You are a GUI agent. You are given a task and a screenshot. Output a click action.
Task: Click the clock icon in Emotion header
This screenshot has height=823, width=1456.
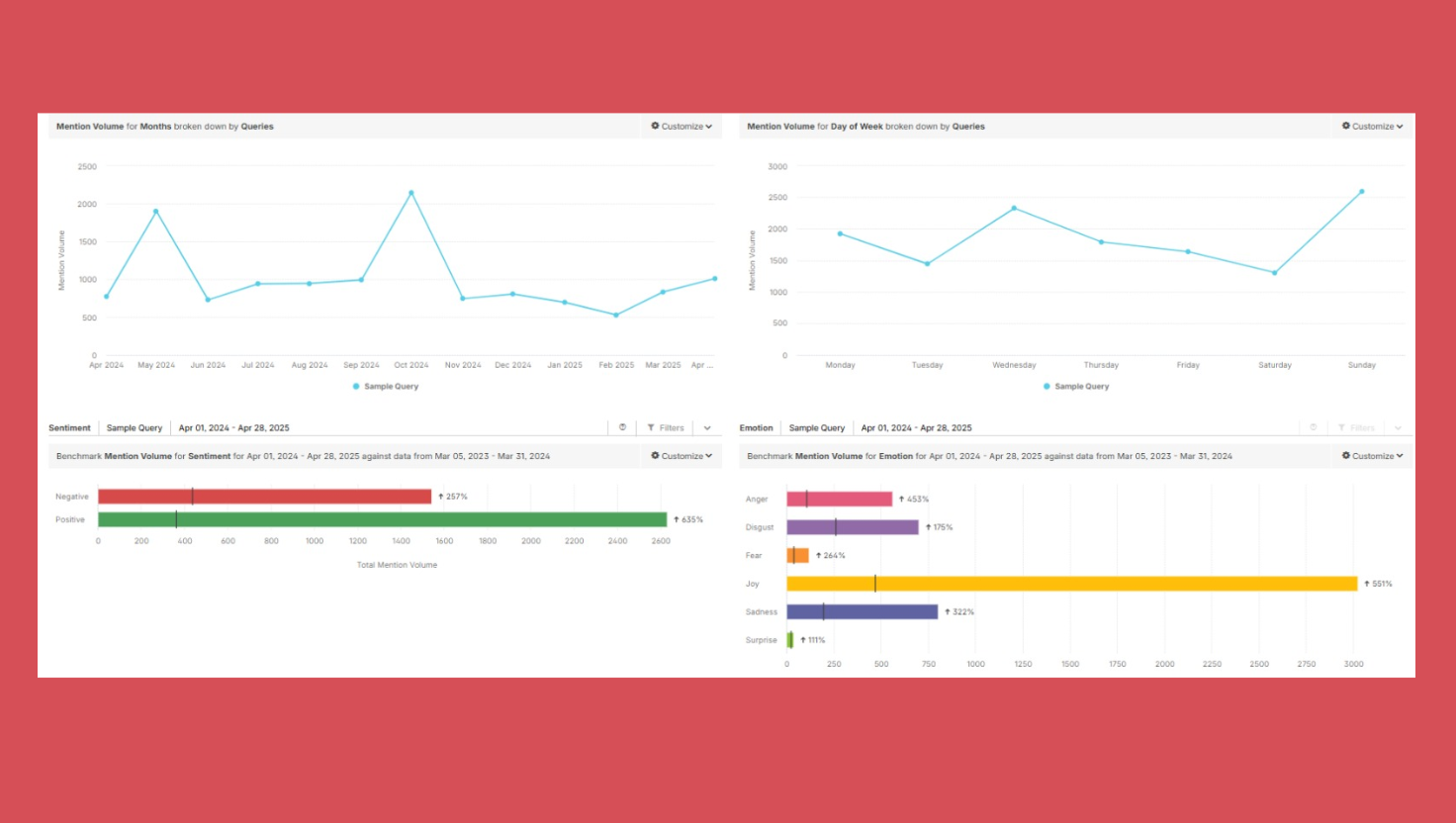click(x=1313, y=427)
